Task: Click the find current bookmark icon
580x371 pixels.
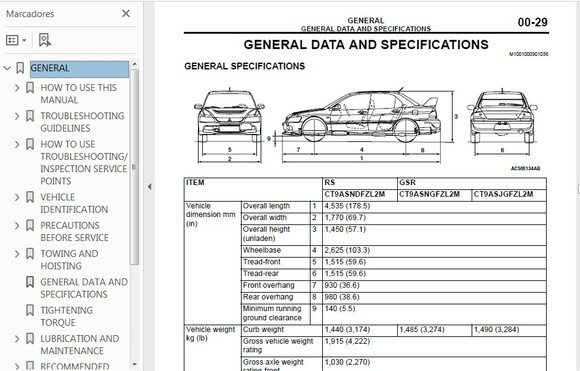Action: [45, 40]
